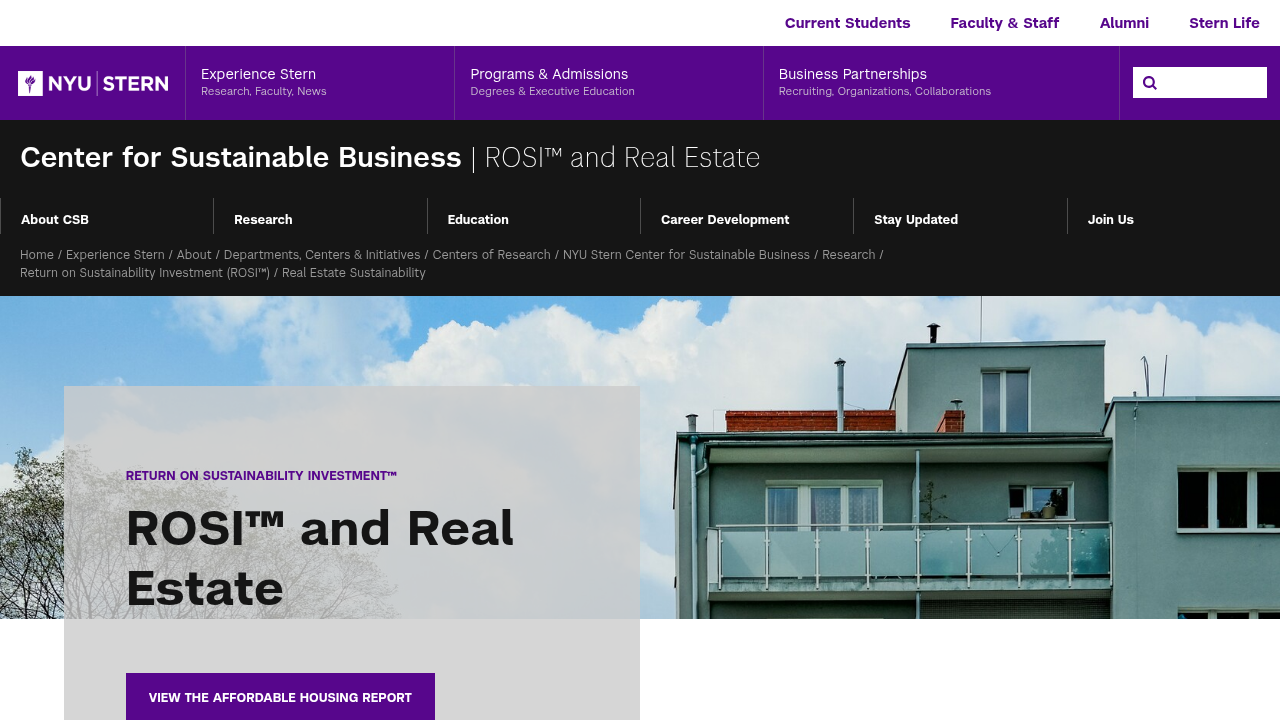Open Center for Sustainable Business heading link

point(241,157)
